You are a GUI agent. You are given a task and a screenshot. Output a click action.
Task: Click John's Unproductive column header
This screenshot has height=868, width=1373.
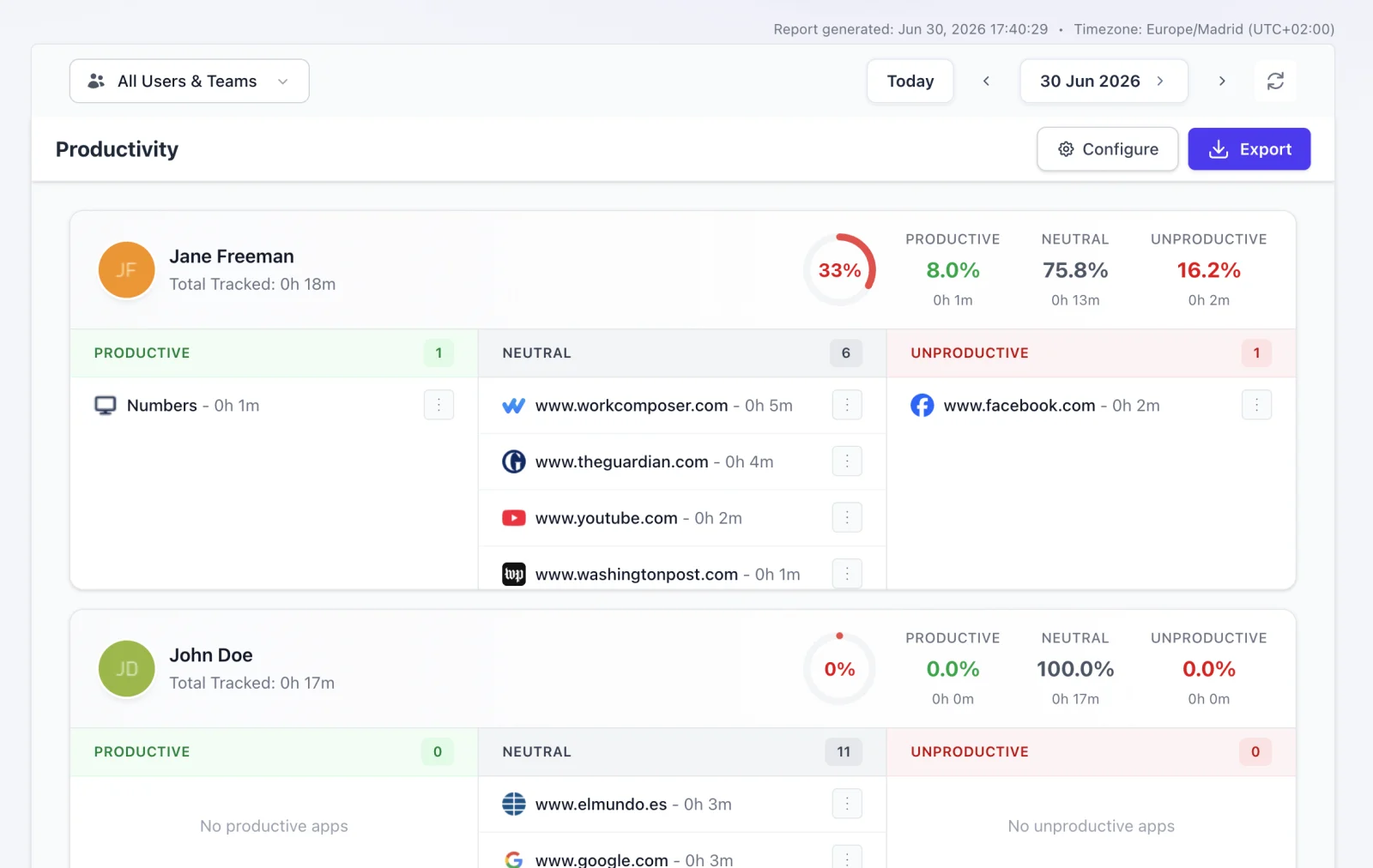(1091, 751)
